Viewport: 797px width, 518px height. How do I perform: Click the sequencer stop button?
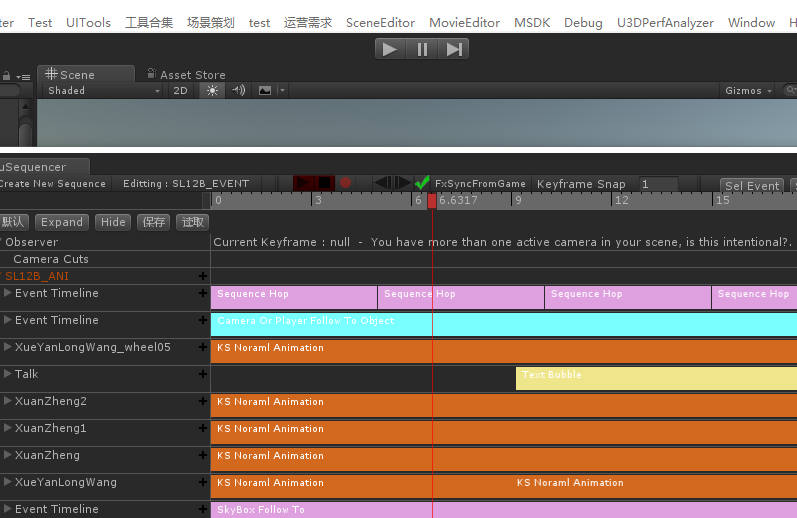pos(324,183)
